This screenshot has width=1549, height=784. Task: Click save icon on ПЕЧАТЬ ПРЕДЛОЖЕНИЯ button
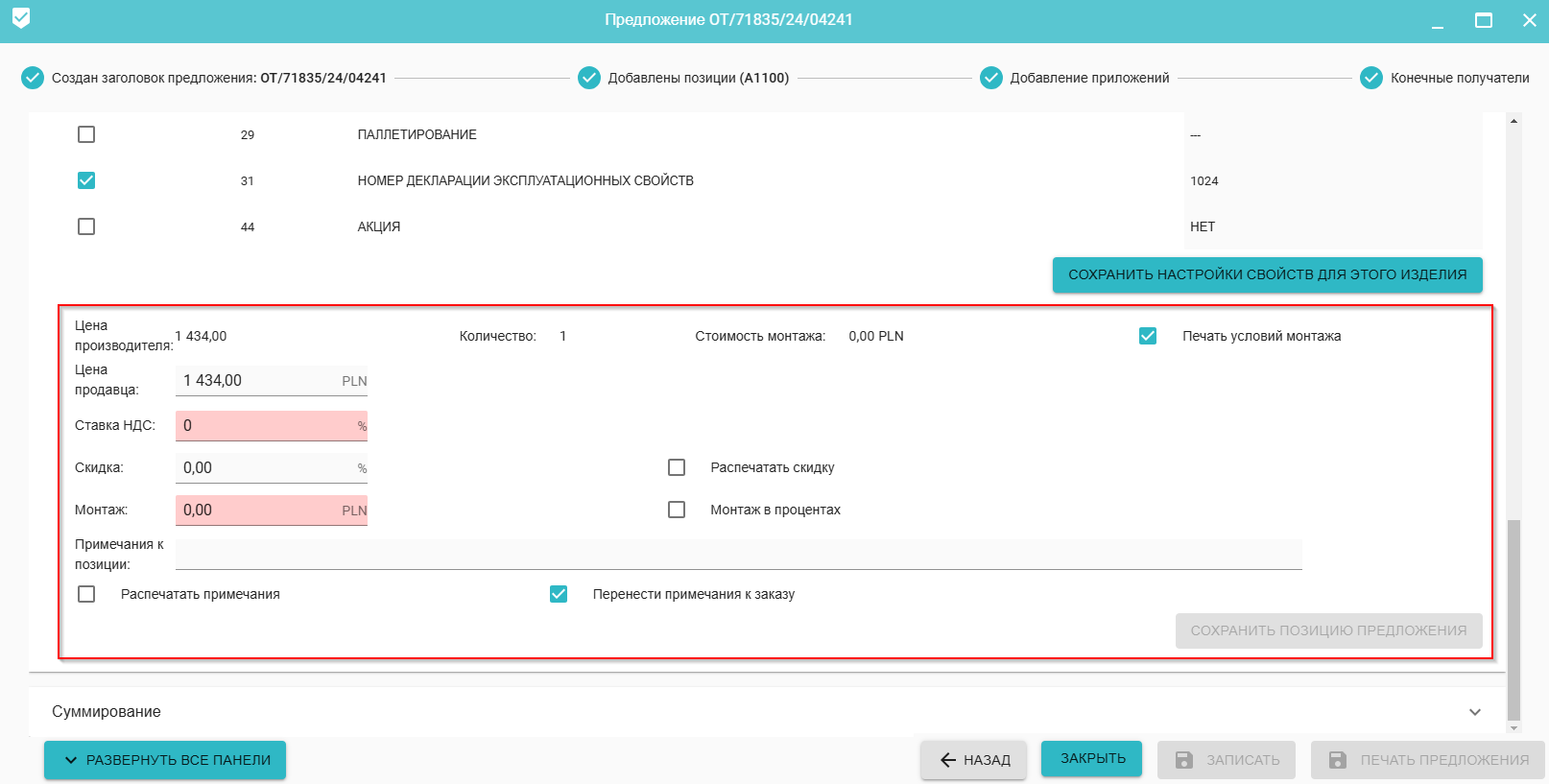pos(1338,760)
